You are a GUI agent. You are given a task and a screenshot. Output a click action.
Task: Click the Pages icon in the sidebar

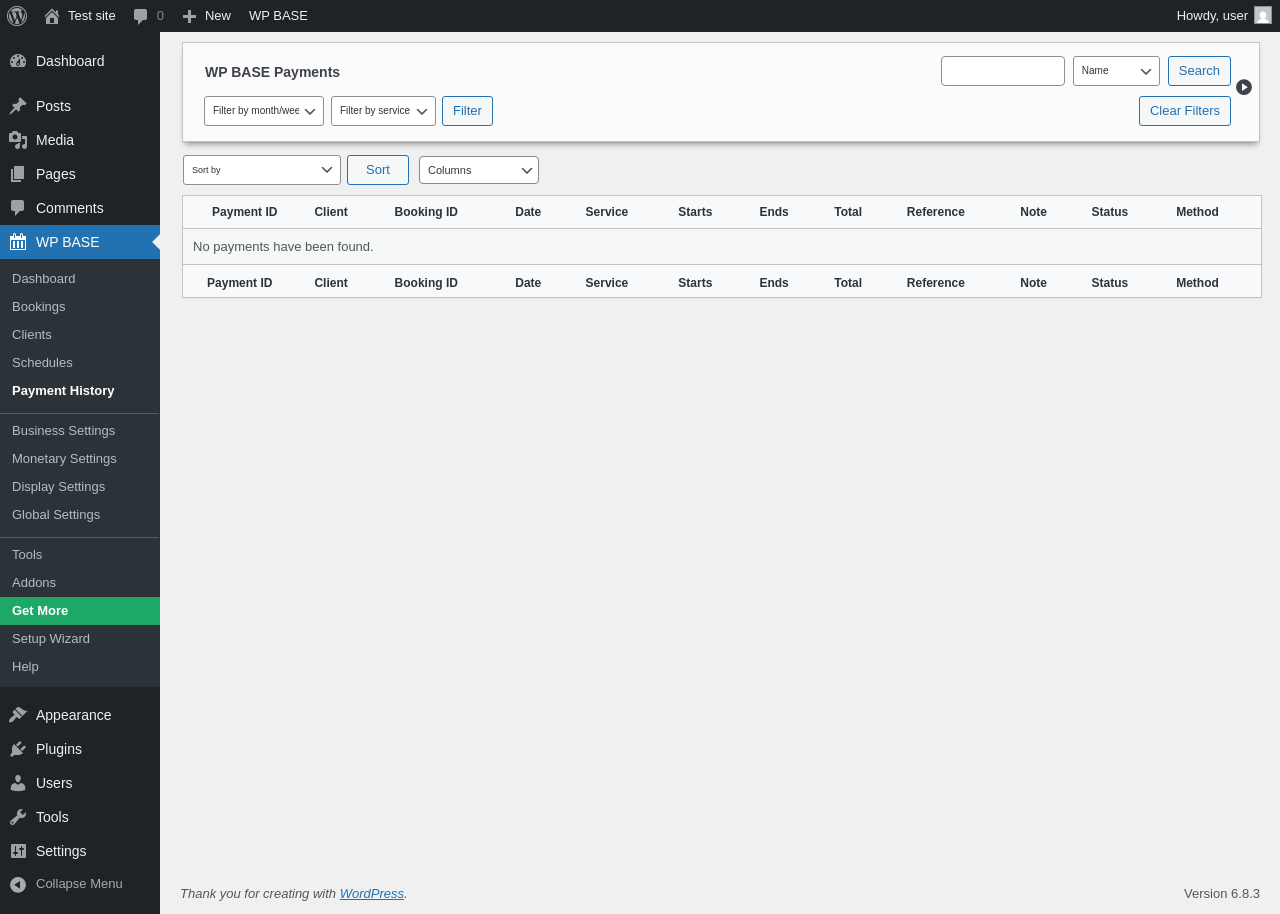18,174
